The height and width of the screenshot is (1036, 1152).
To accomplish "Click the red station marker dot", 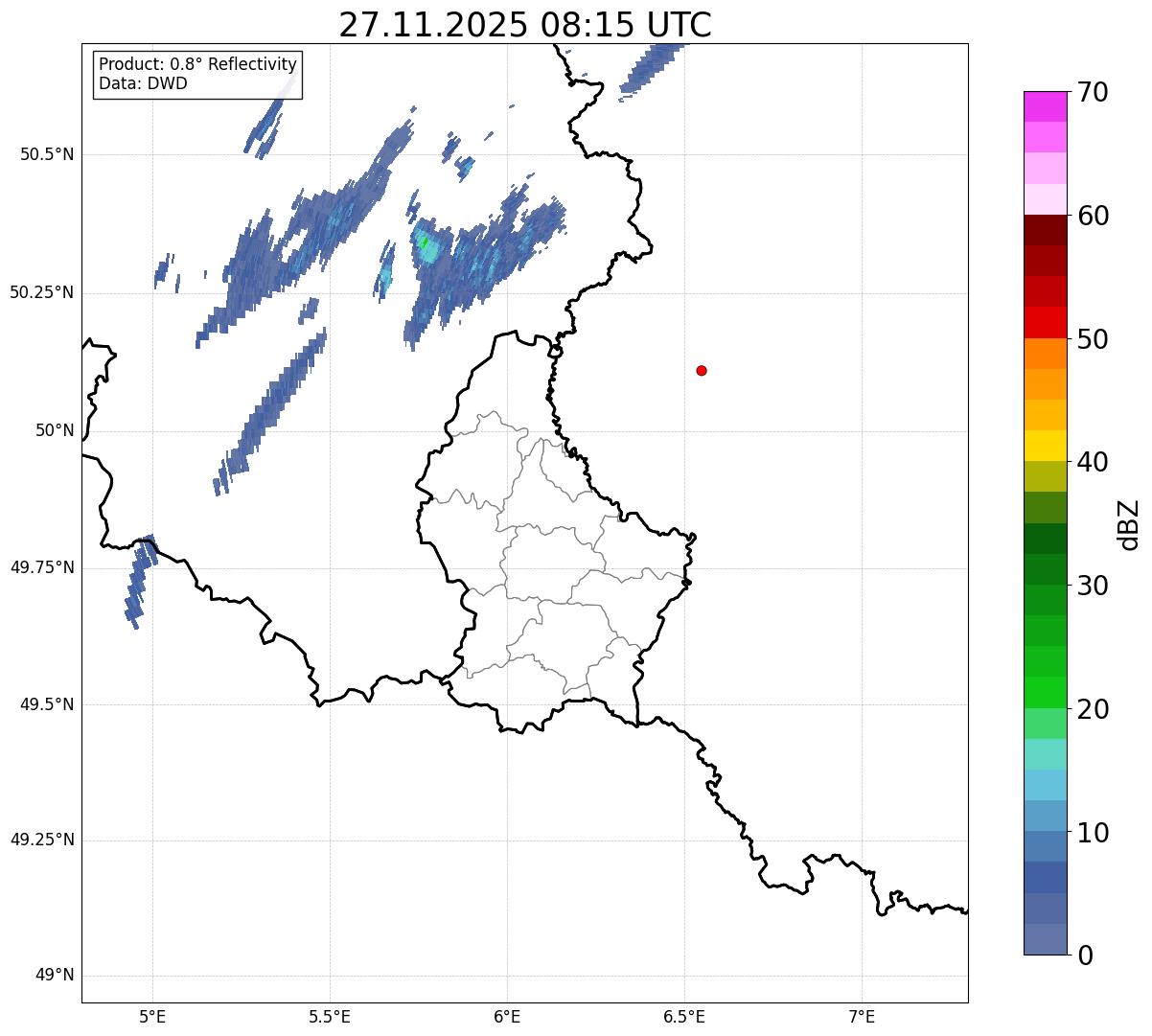I will pyautogui.click(x=702, y=370).
